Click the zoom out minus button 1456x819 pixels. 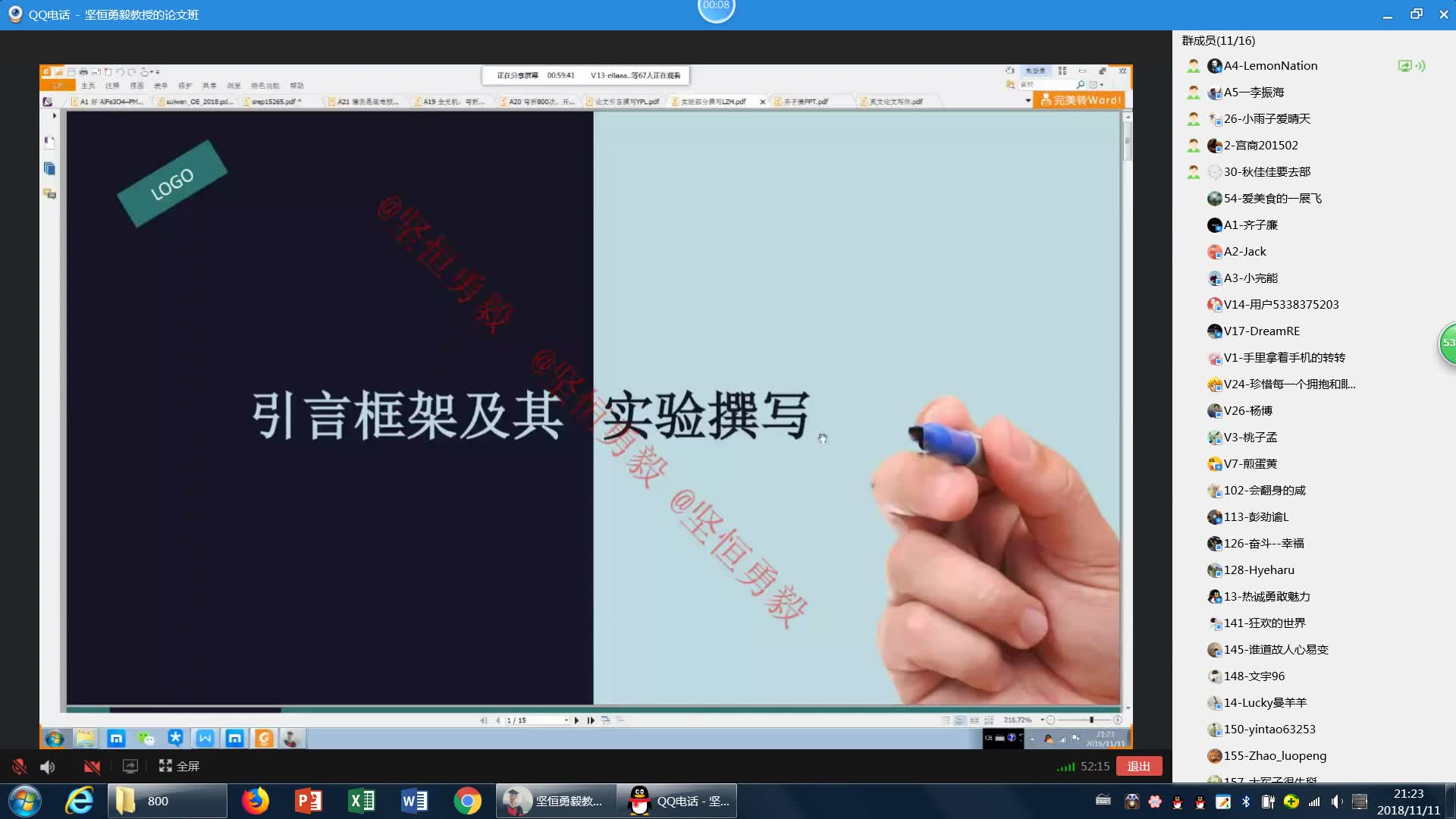pyautogui.click(x=1050, y=720)
